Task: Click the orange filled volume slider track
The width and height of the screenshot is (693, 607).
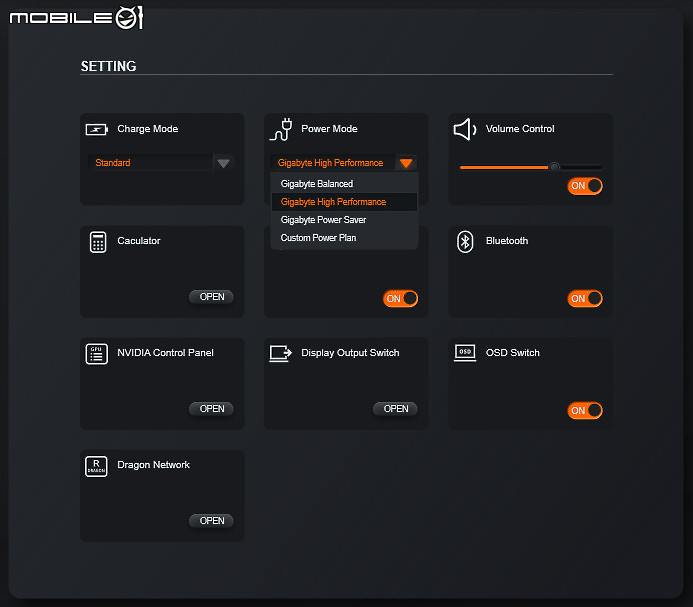Action: point(504,168)
